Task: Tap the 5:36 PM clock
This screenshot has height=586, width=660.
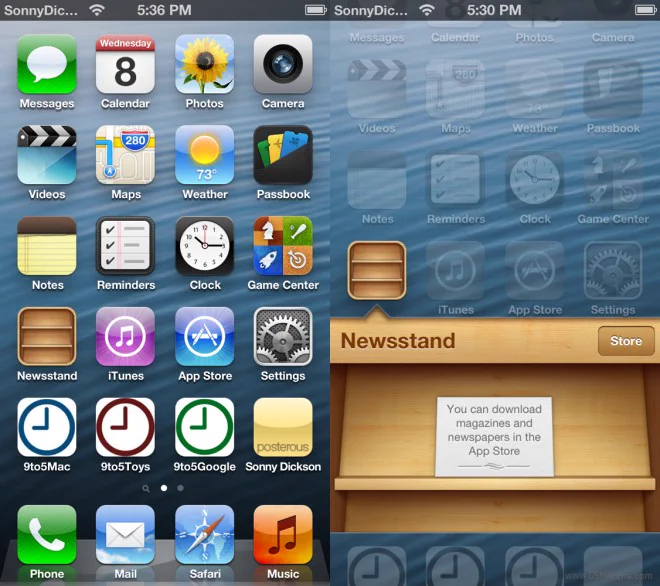Action: pos(164,10)
